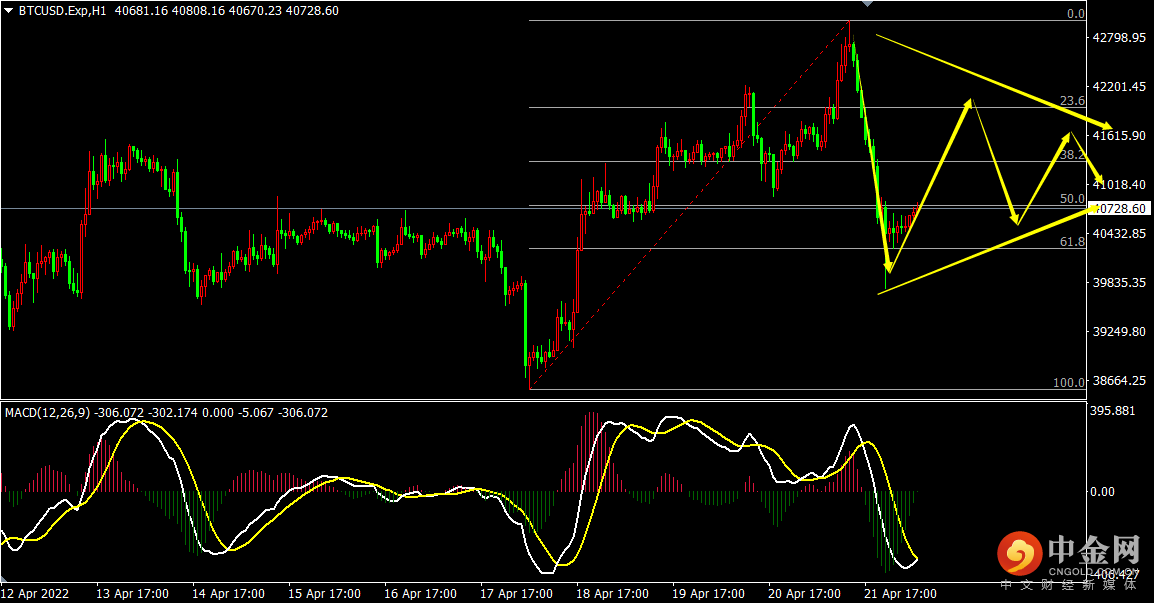Click the Fibonacci 61.8 level label

(x=1072, y=241)
